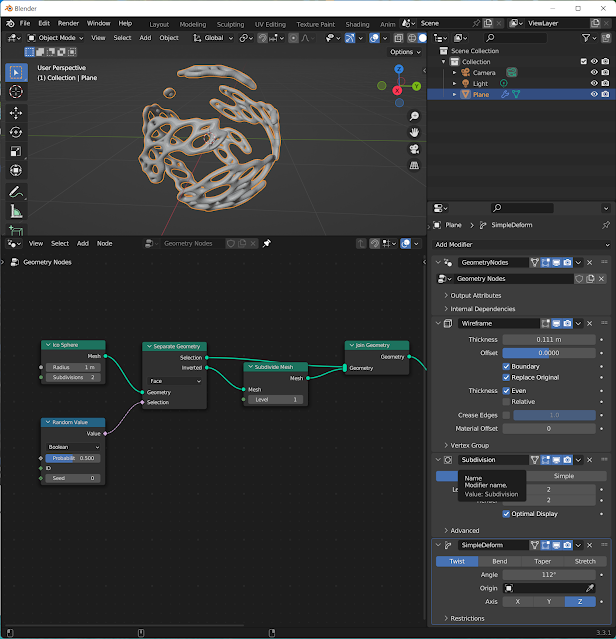Select the Bend deform method

point(499,561)
